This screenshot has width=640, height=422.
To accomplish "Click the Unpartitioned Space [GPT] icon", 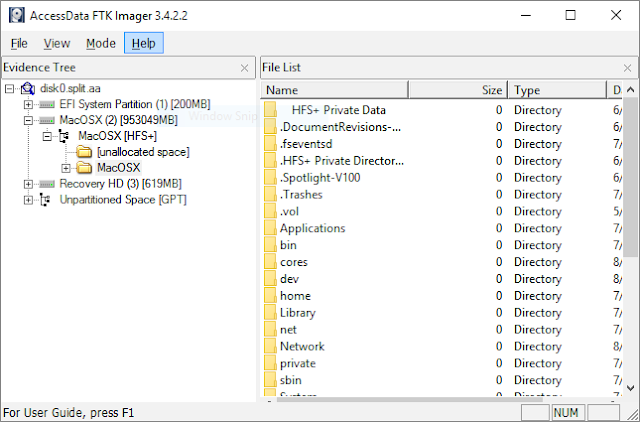I will pos(46,200).
